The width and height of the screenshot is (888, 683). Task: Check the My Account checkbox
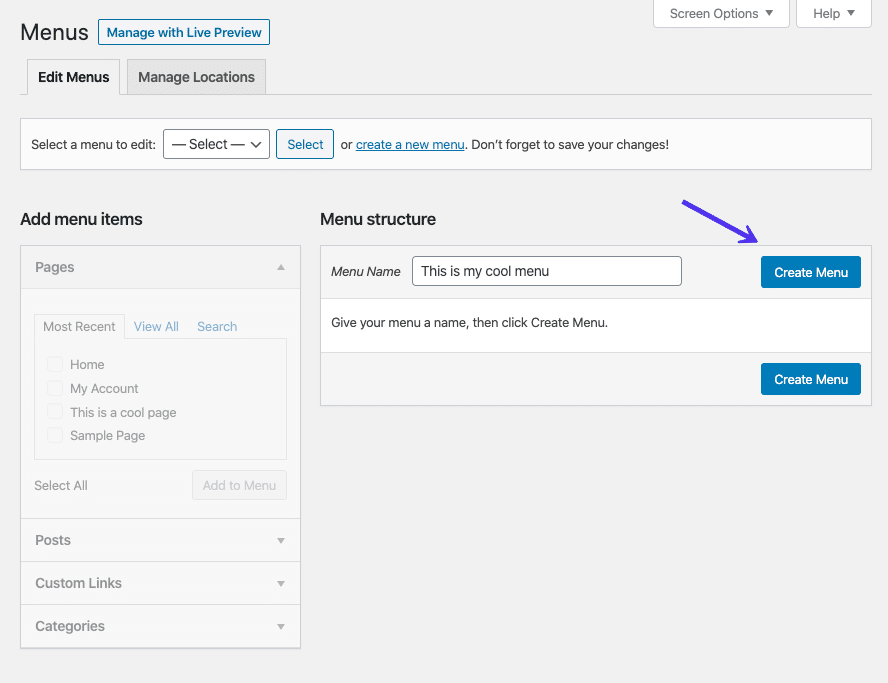tap(54, 388)
